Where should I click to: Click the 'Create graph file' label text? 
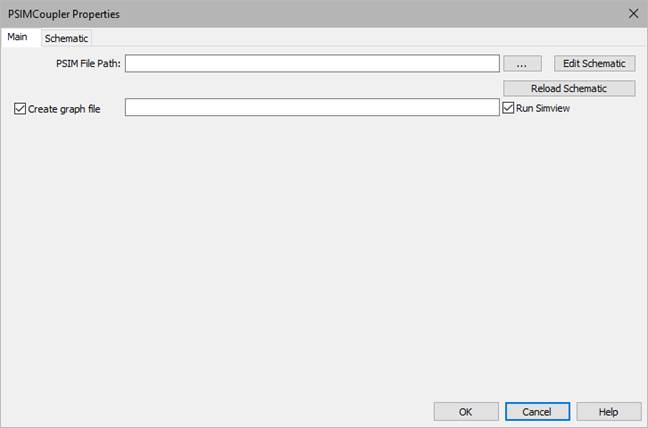coord(65,108)
